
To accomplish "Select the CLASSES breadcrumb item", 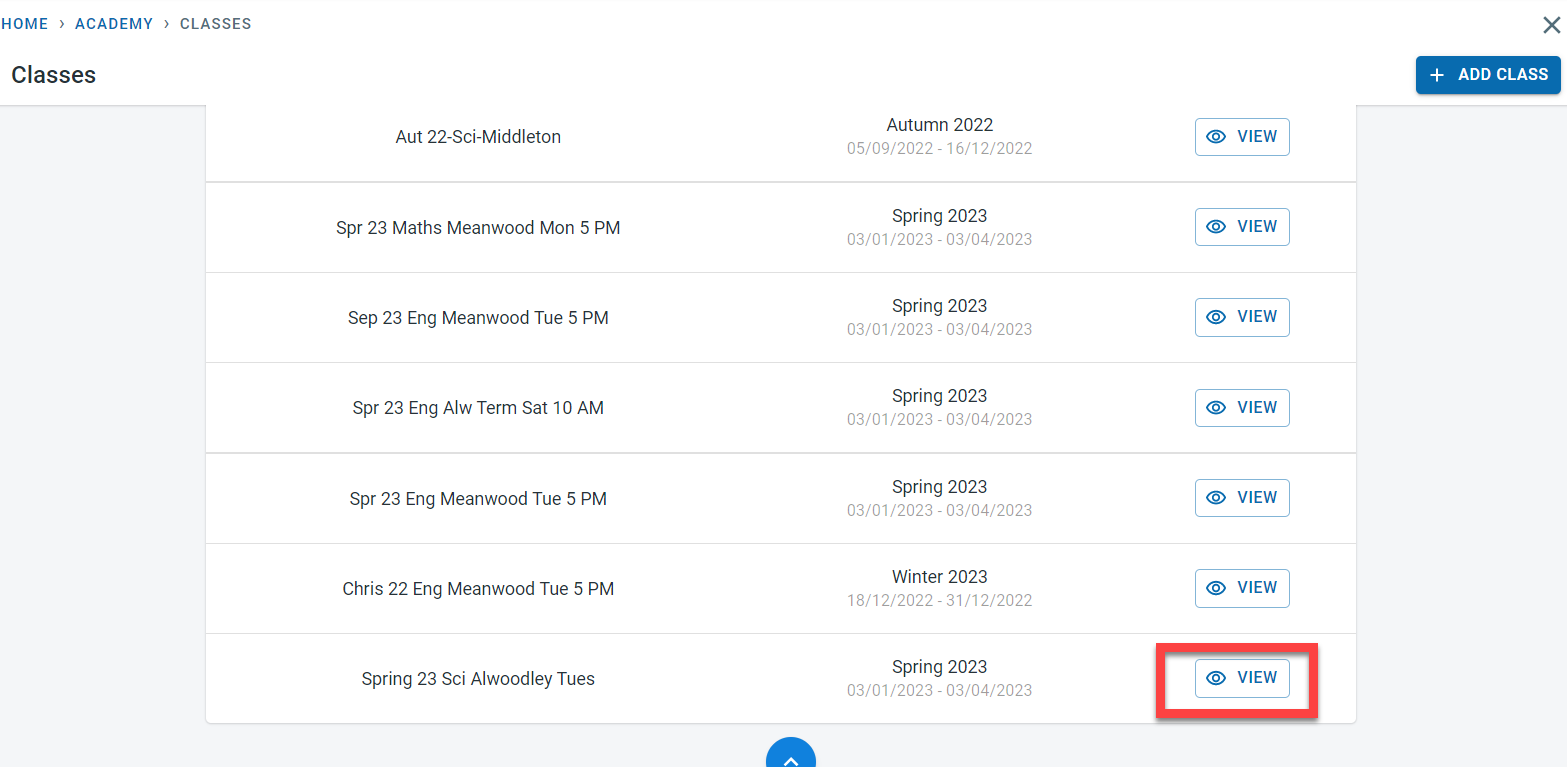I will tap(215, 24).
